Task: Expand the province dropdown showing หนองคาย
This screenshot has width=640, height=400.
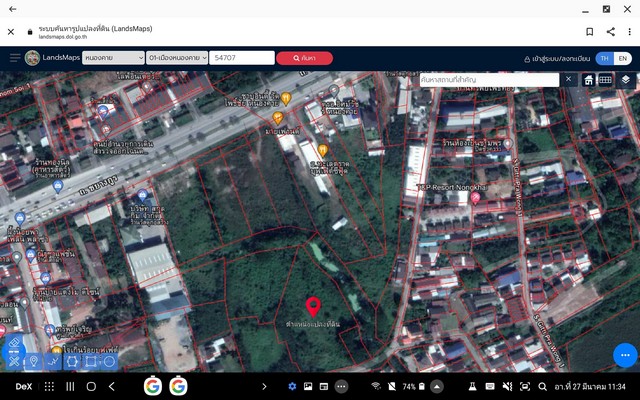Action: [x=112, y=58]
